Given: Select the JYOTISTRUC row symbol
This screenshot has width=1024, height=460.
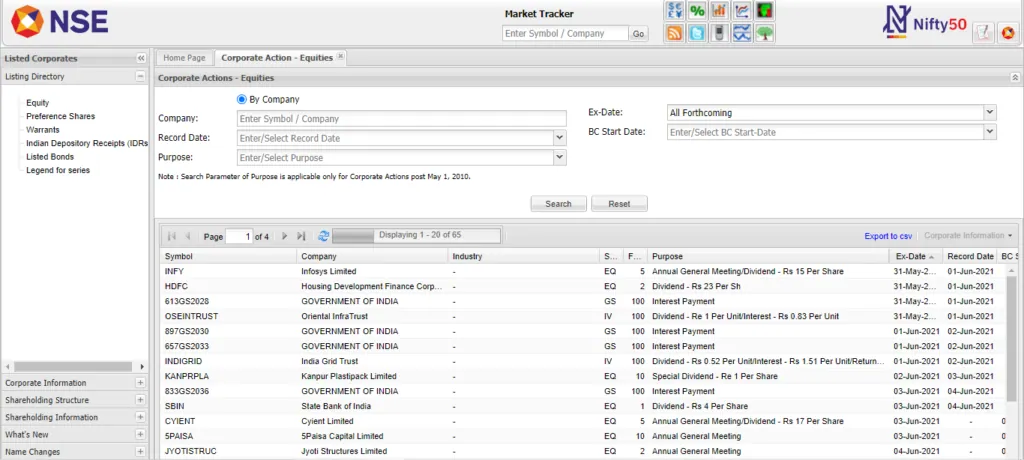Looking at the screenshot, I should 191,452.
